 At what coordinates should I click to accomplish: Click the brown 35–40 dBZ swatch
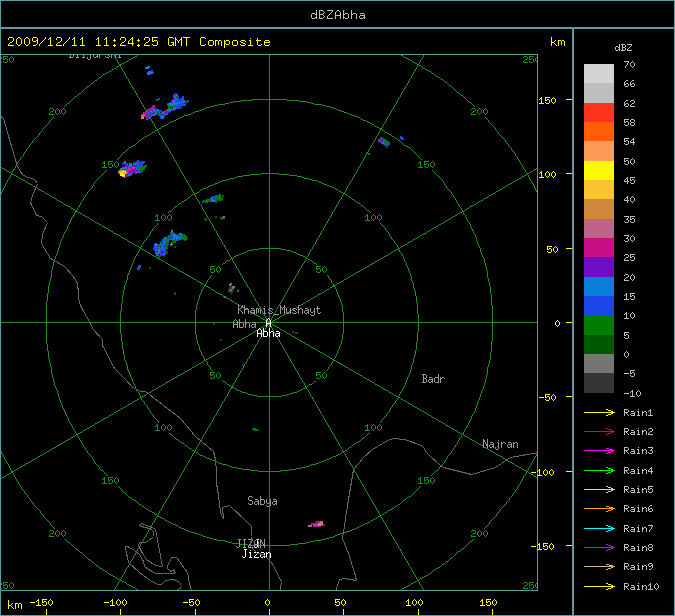click(599, 209)
